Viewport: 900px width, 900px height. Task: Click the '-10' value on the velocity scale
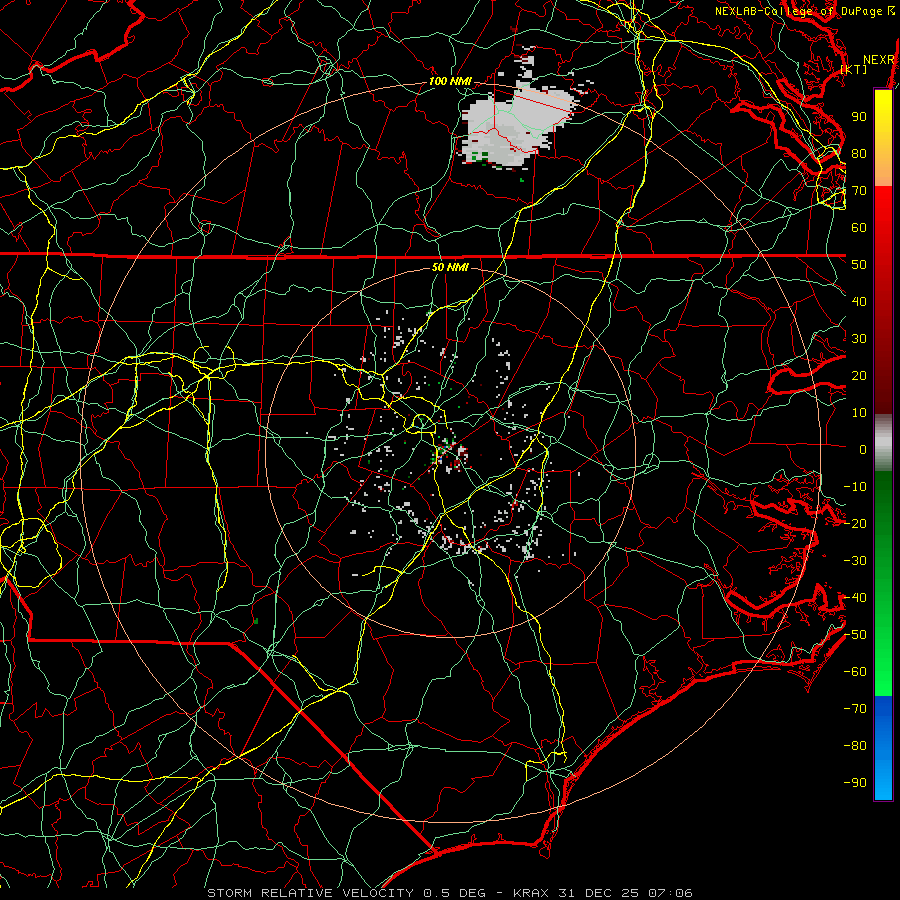pyautogui.click(x=855, y=487)
